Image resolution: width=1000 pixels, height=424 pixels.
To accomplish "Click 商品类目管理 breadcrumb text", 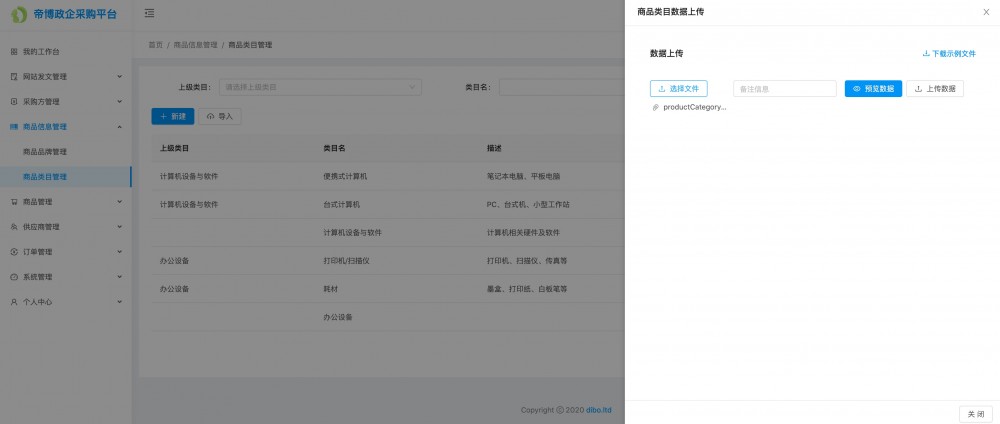I will (x=250, y=45).
